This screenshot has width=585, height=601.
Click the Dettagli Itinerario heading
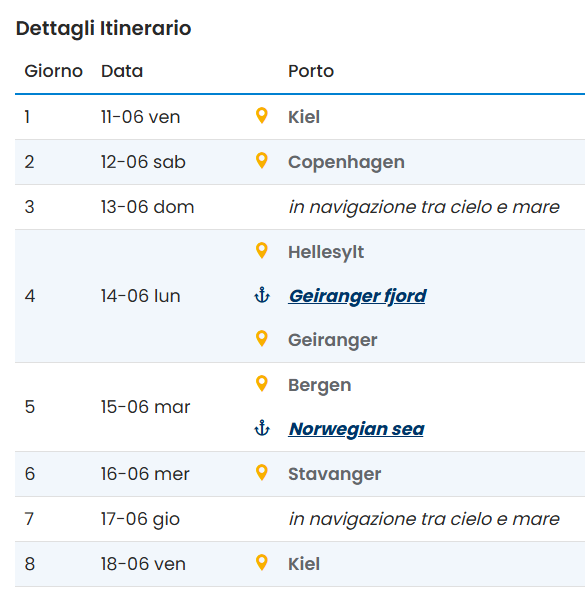(x=104, y=29)
